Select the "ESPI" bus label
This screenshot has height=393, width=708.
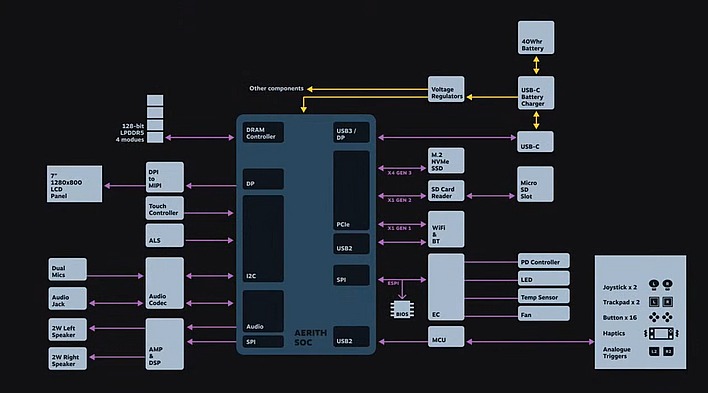393,283
